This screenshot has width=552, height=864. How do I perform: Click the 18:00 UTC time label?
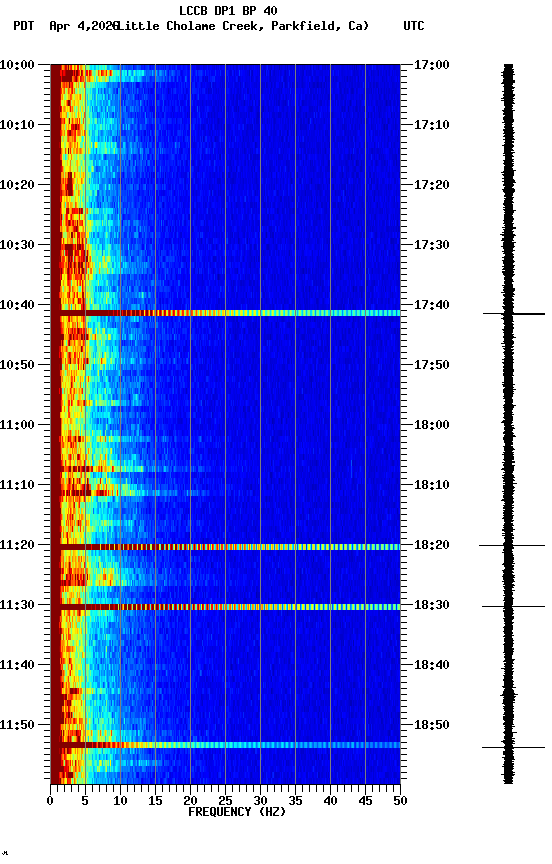[432, 425]
